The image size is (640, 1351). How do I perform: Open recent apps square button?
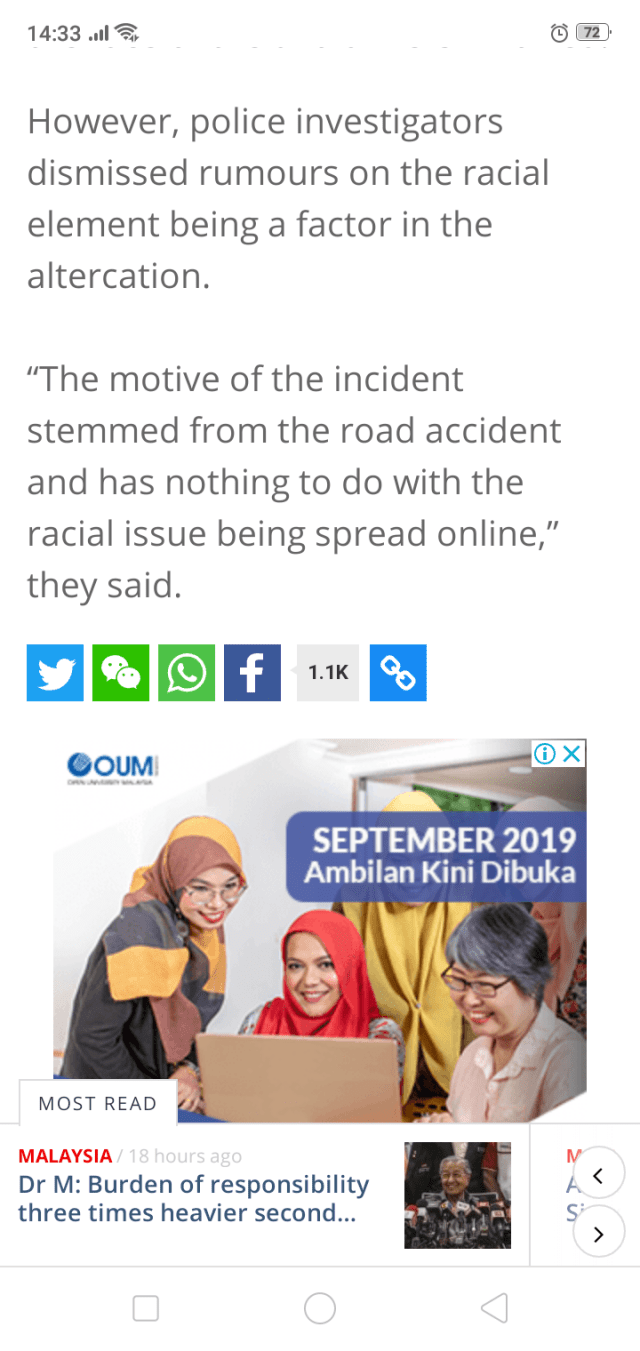point(146,1308)
